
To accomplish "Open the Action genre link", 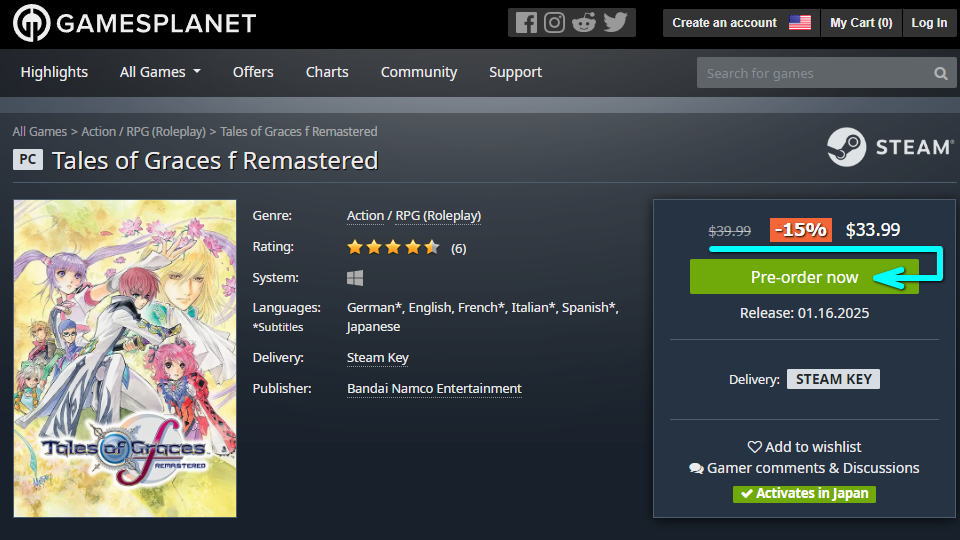I will [366, 216].
